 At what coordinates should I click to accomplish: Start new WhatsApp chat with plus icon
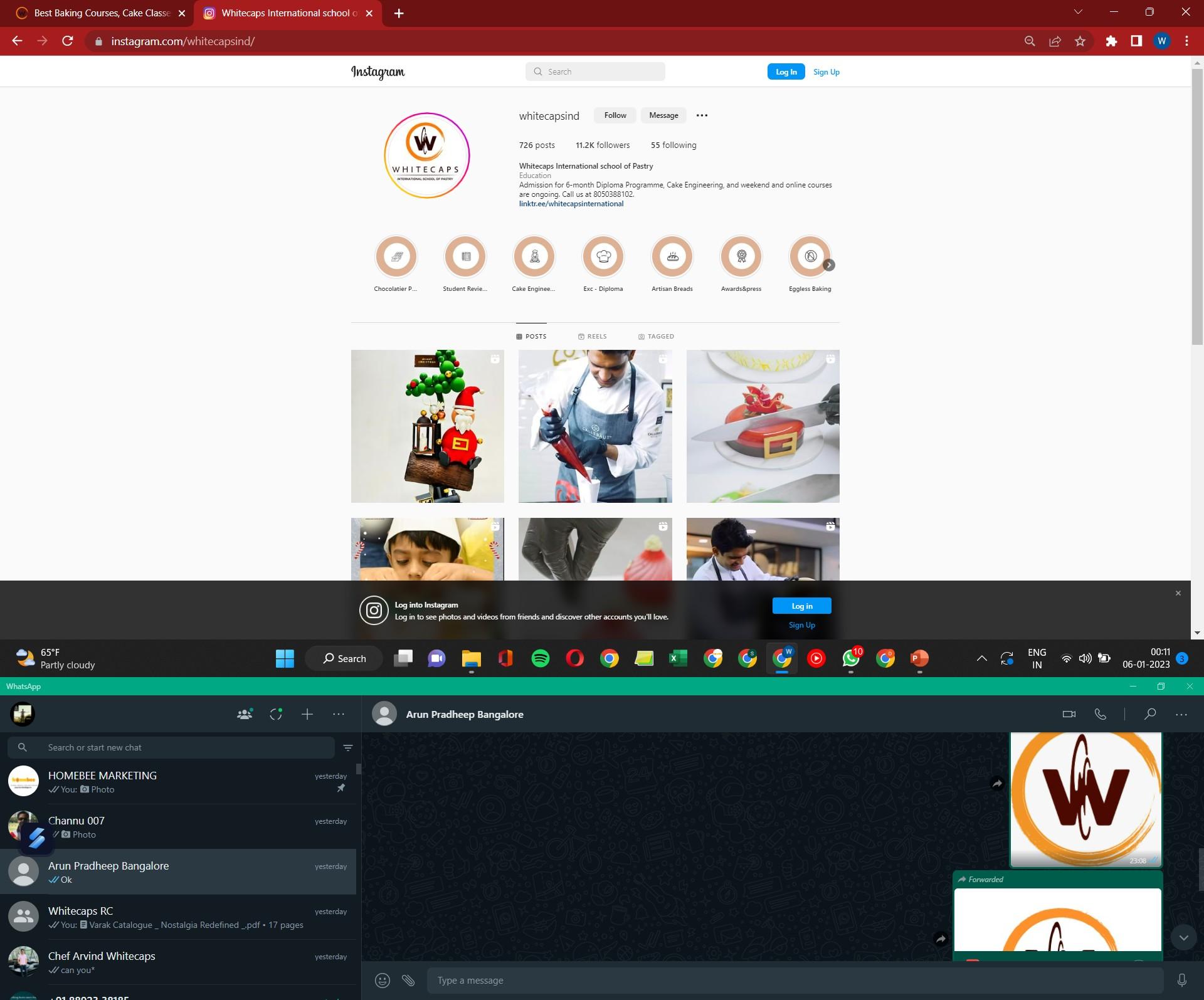click(307, 714)
